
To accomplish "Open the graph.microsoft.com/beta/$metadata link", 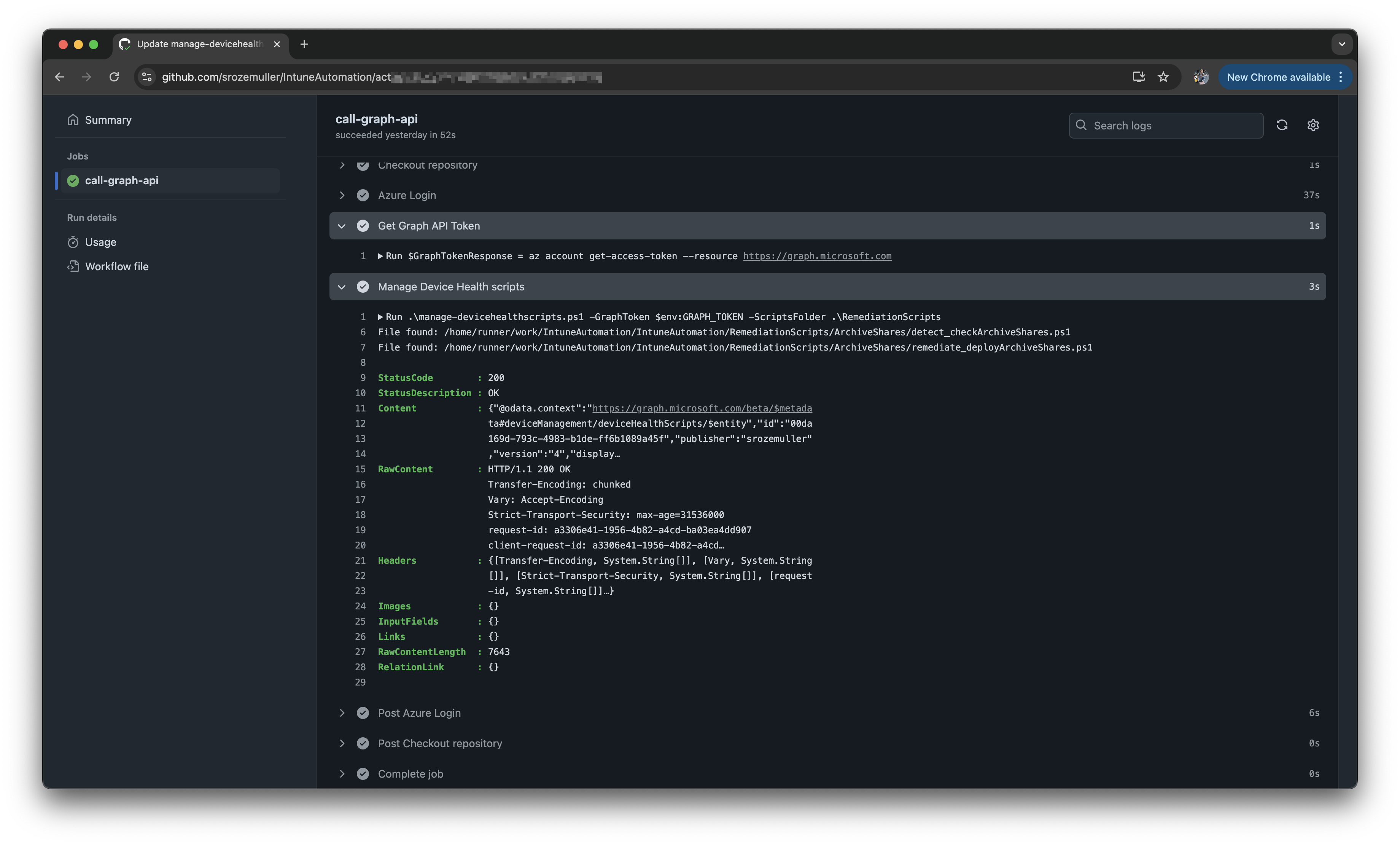I will pyautogui.click(x=702, y=408).
